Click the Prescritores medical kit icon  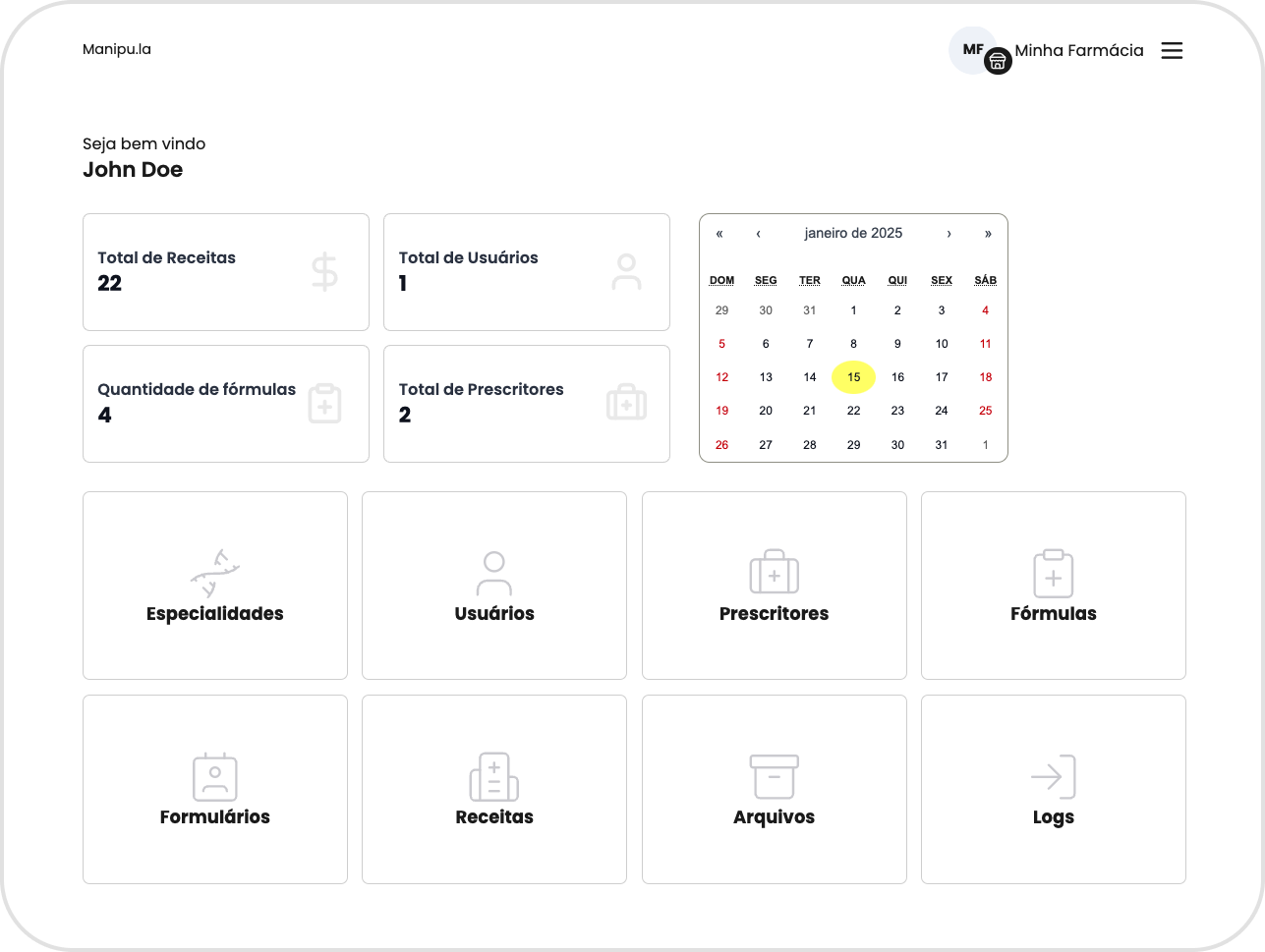[774, 573]
